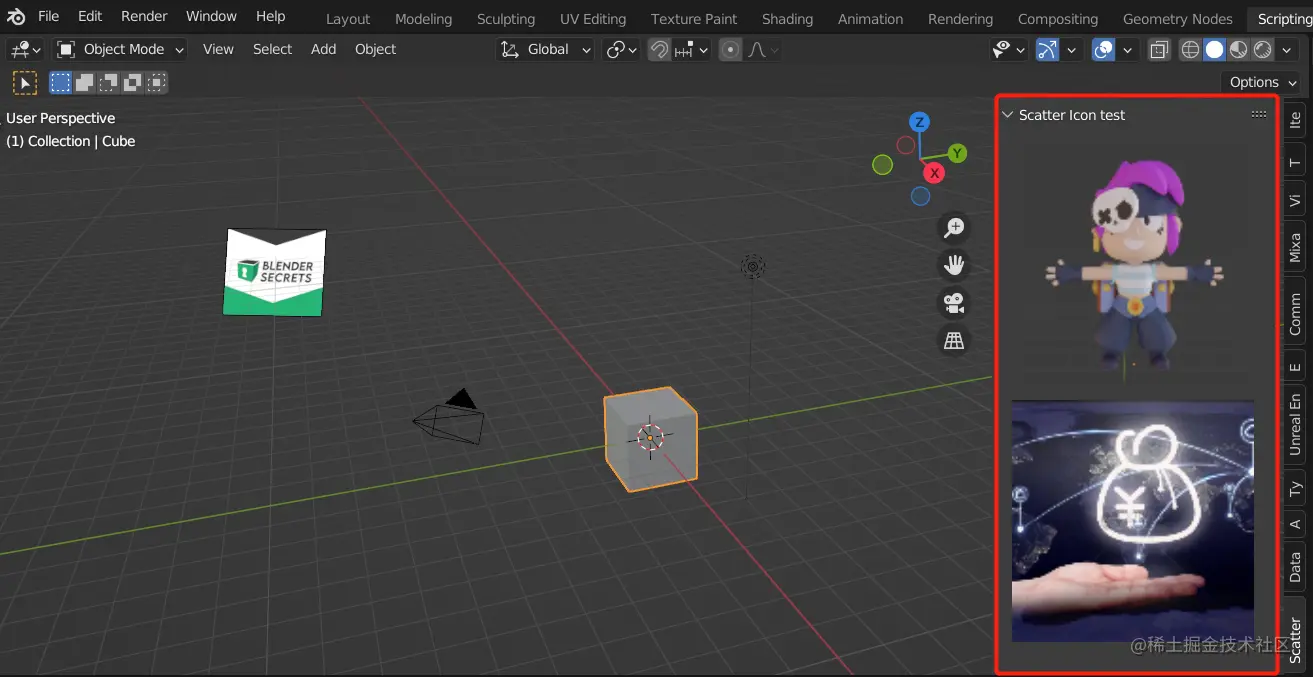Choose Subtract existing selection mode icon

109,83
